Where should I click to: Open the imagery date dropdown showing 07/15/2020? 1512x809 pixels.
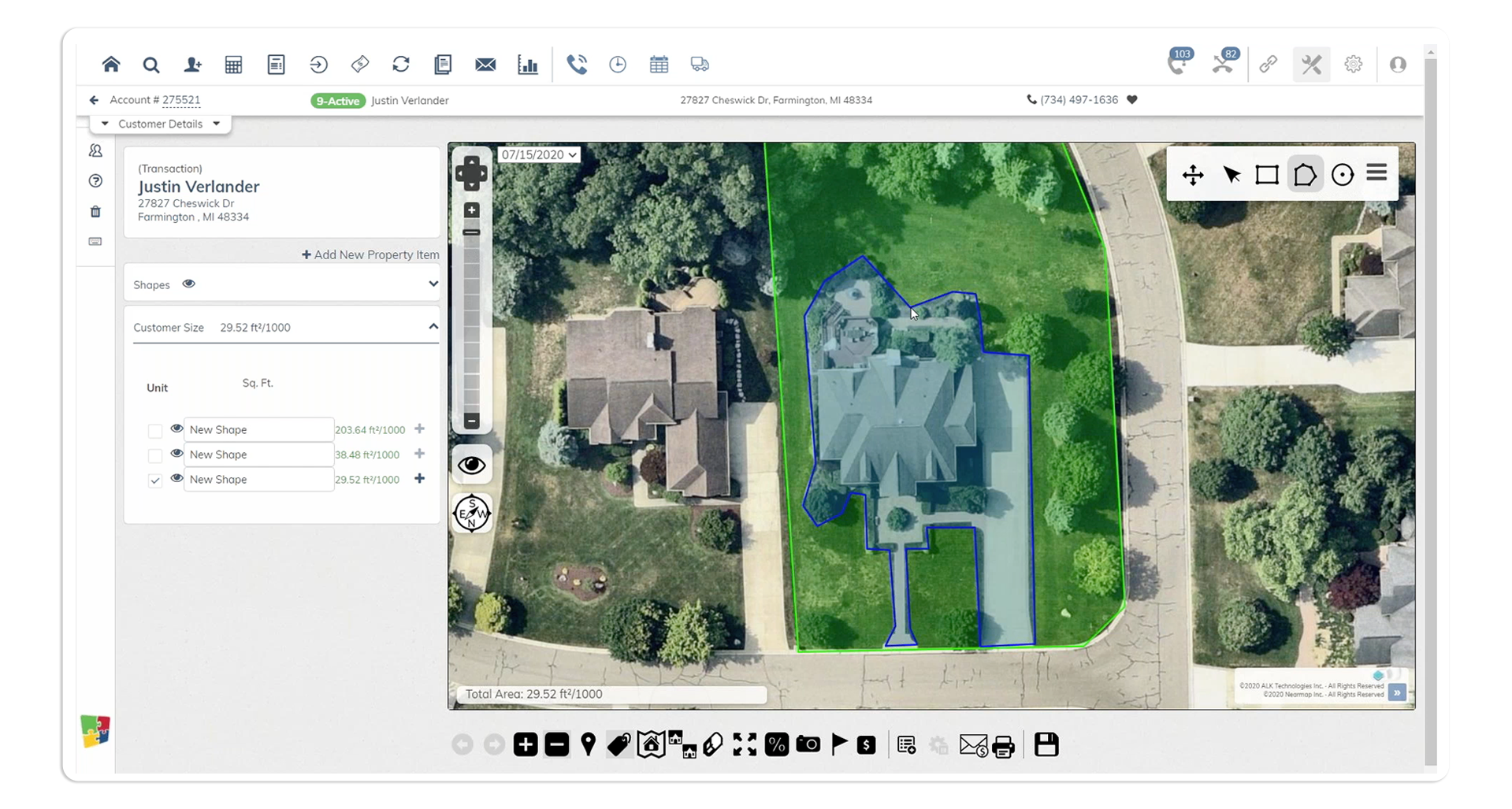[x=539, y=154]
